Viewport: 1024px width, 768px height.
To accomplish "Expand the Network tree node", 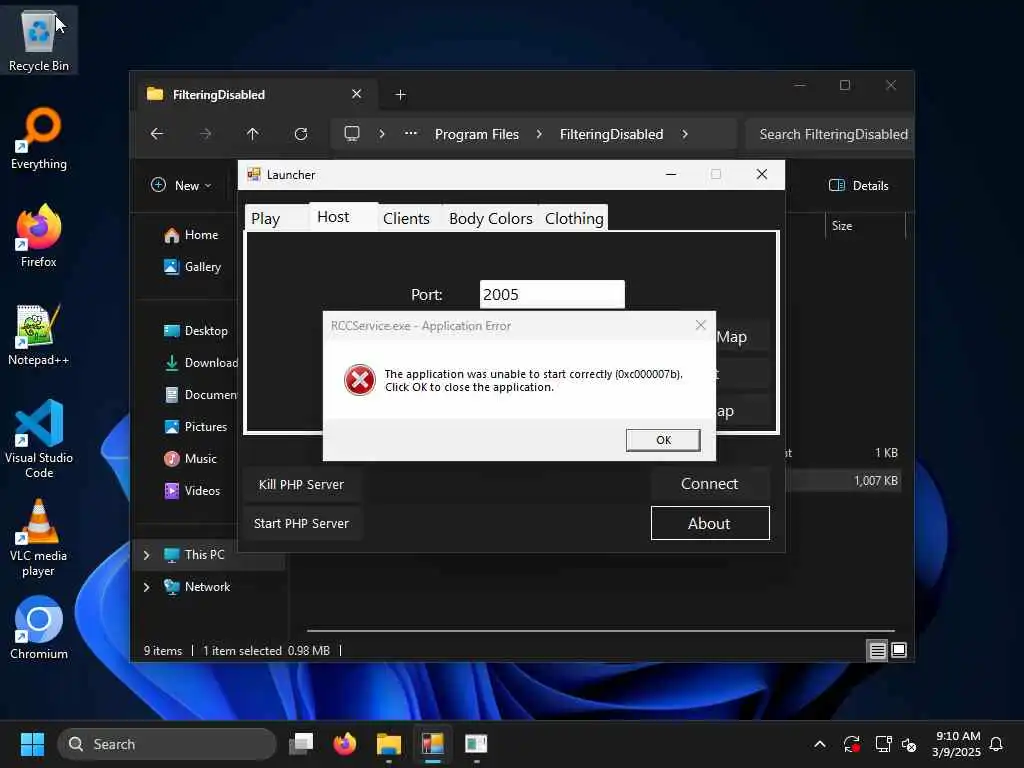I will (146, 587).
